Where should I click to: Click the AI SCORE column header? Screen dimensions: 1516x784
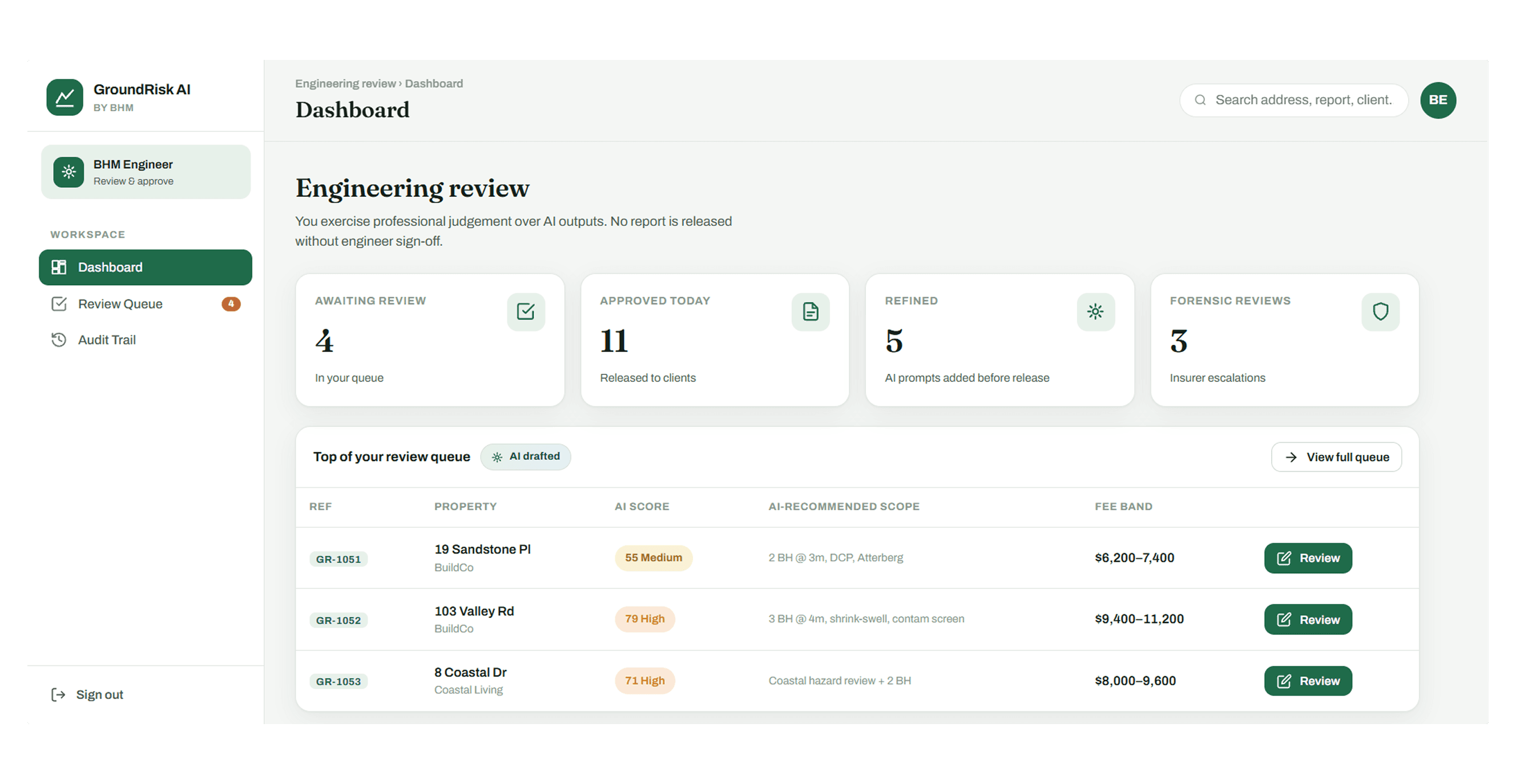click(x=642, y=506)
